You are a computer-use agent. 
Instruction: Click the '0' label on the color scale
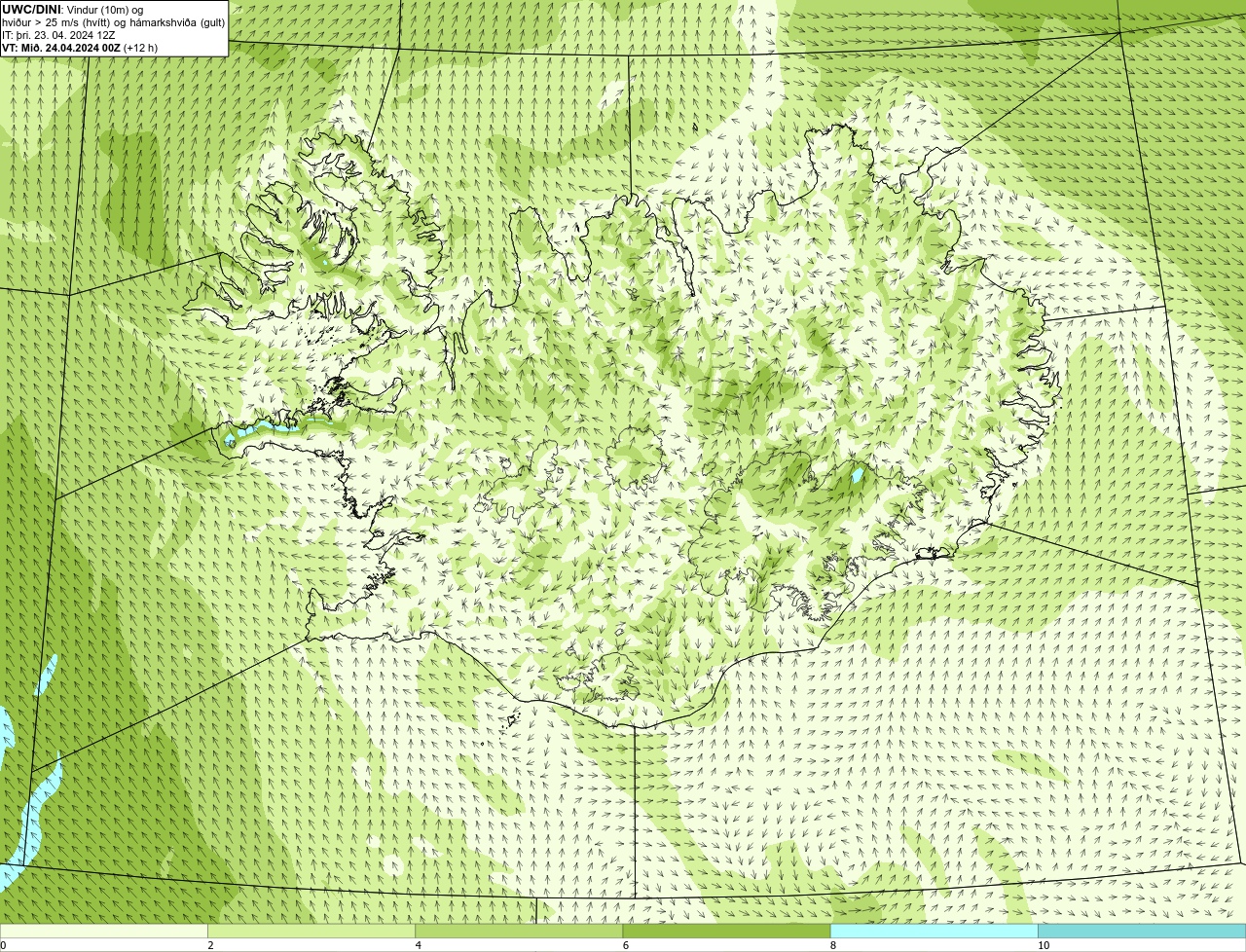[4, 945]
